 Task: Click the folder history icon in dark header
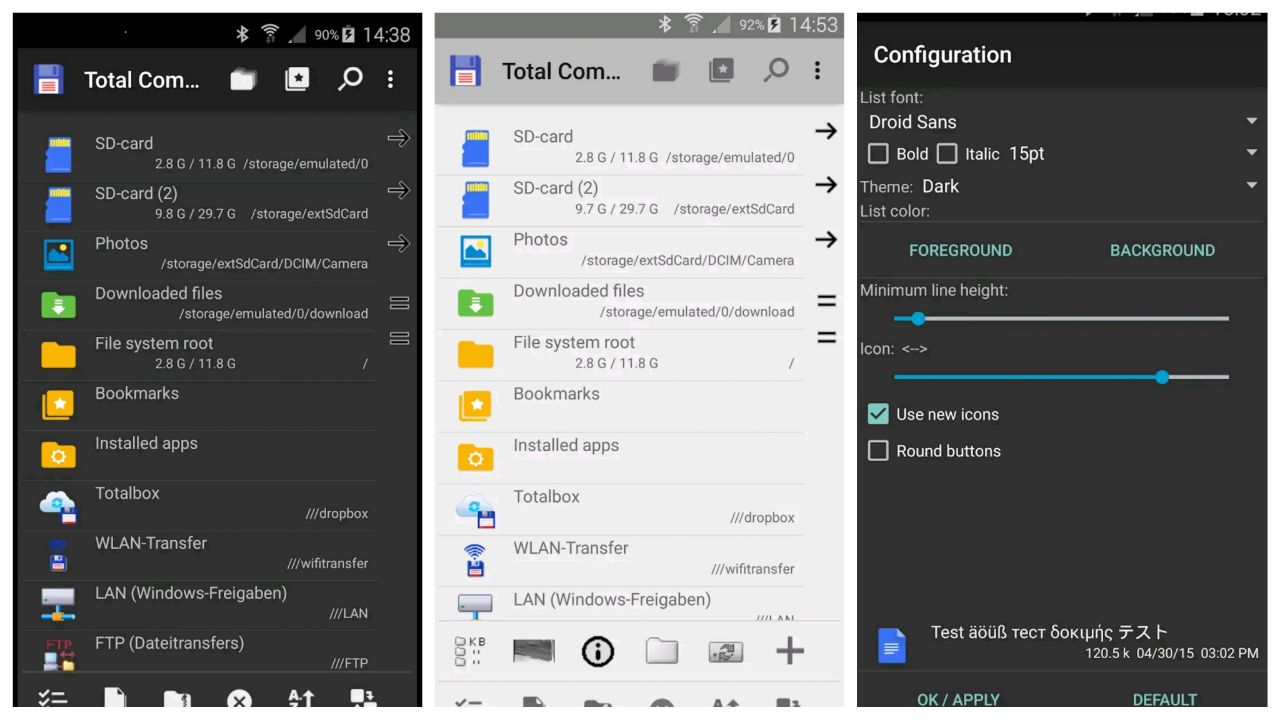pyautogui.click(x=243, y=80)
